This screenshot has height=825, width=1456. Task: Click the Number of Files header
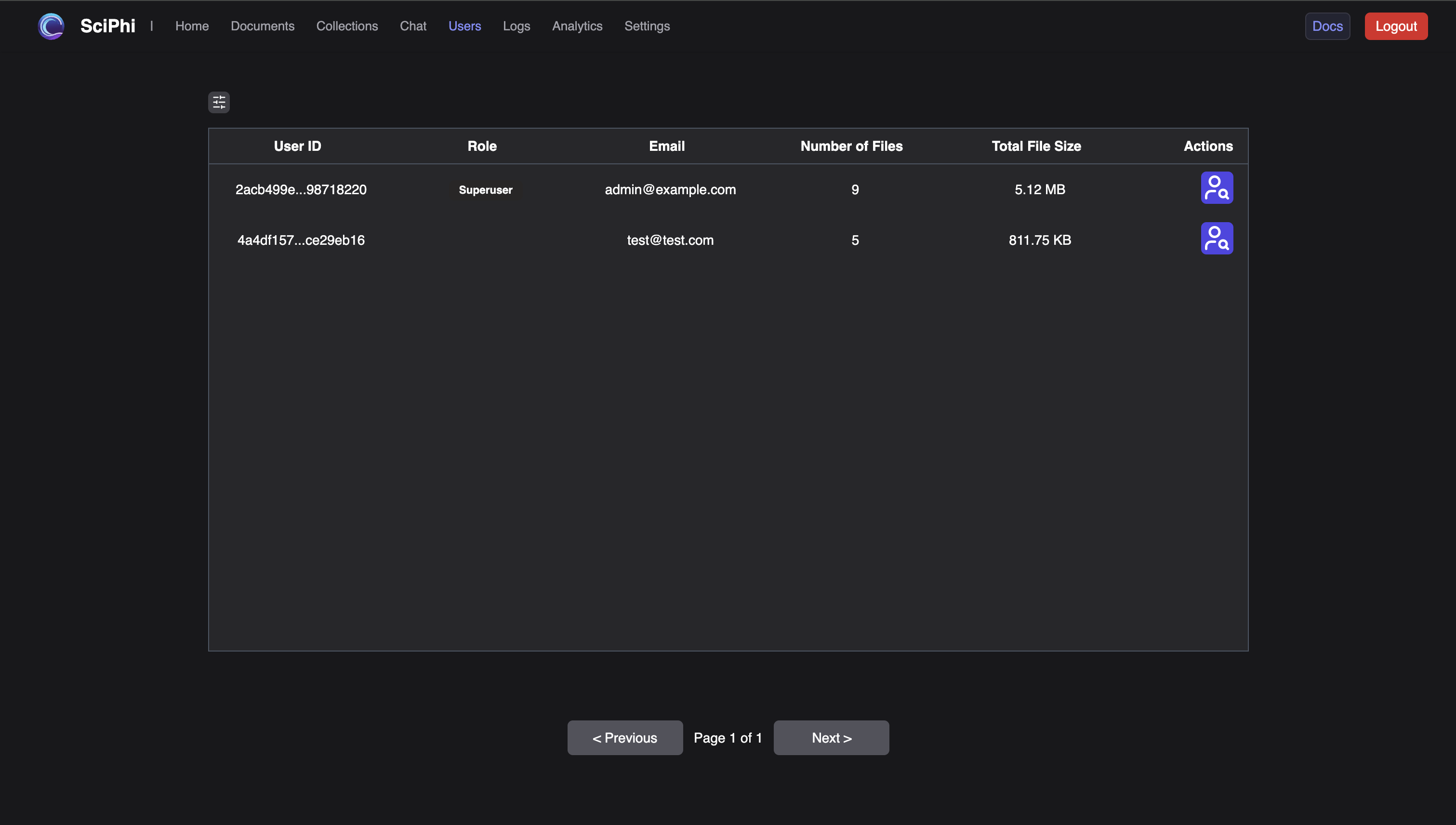click(851, 146)
